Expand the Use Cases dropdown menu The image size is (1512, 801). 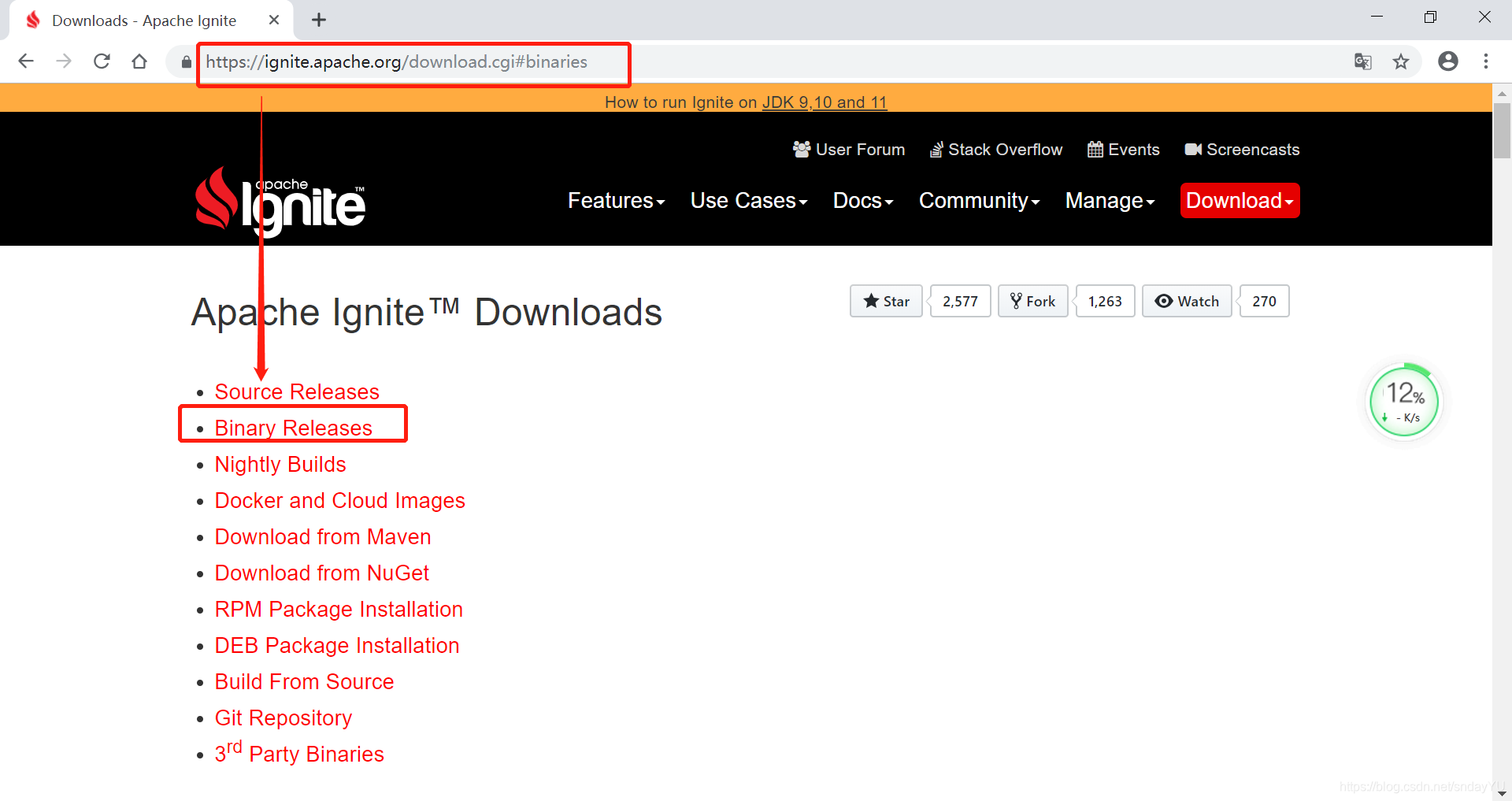click(x=749, y=201)
